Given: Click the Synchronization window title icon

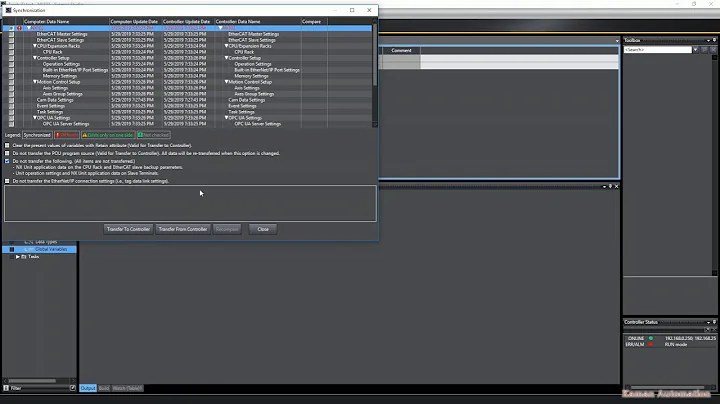Looking at the screenshot, I should [8, 10].
